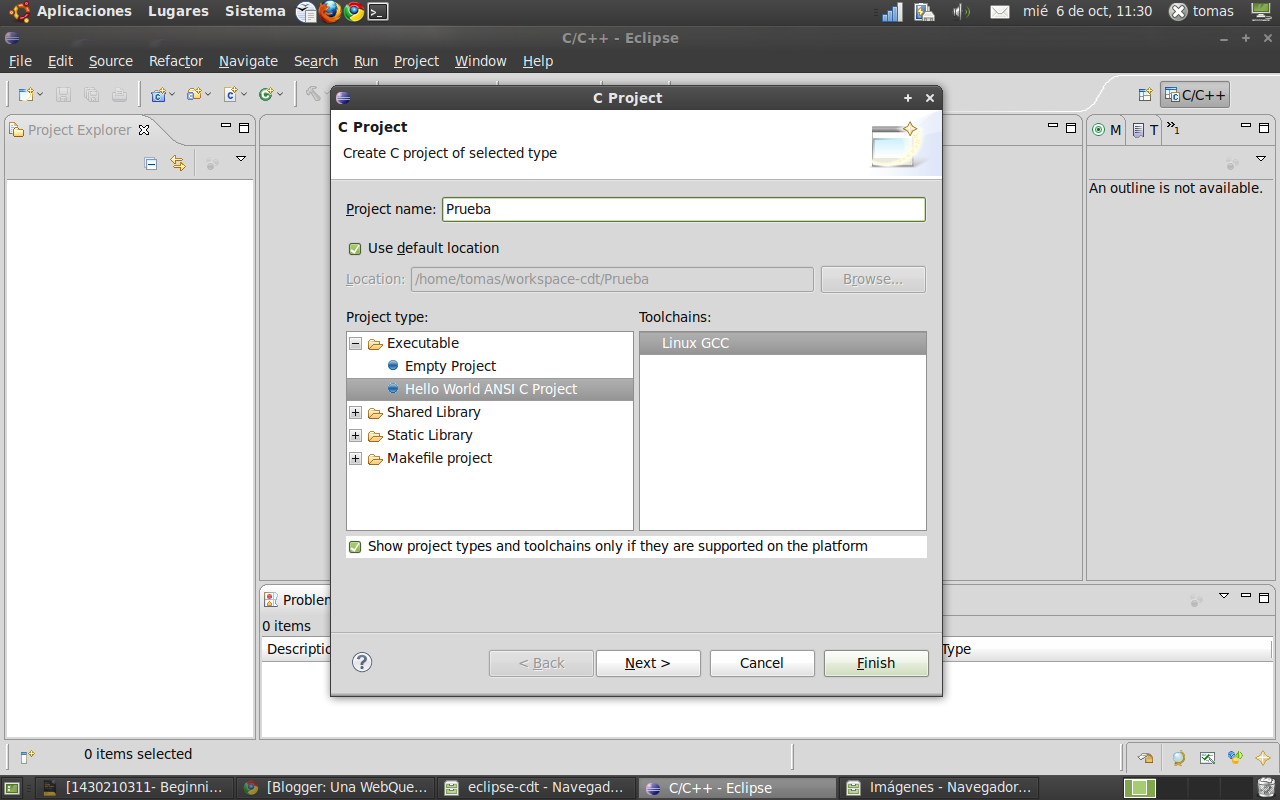
Task: Click the yellow star icon in status bar
Action: tap(1263, 757)
